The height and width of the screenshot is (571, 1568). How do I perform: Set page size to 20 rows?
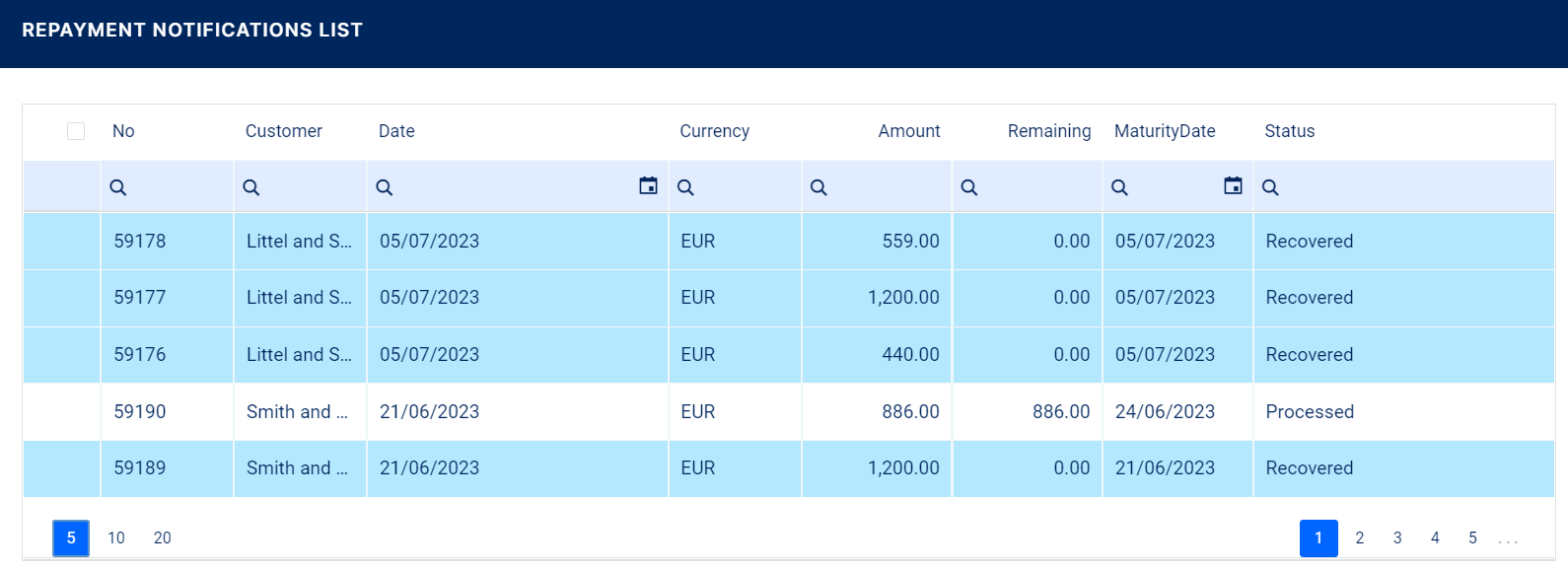(x=163, y=537)
